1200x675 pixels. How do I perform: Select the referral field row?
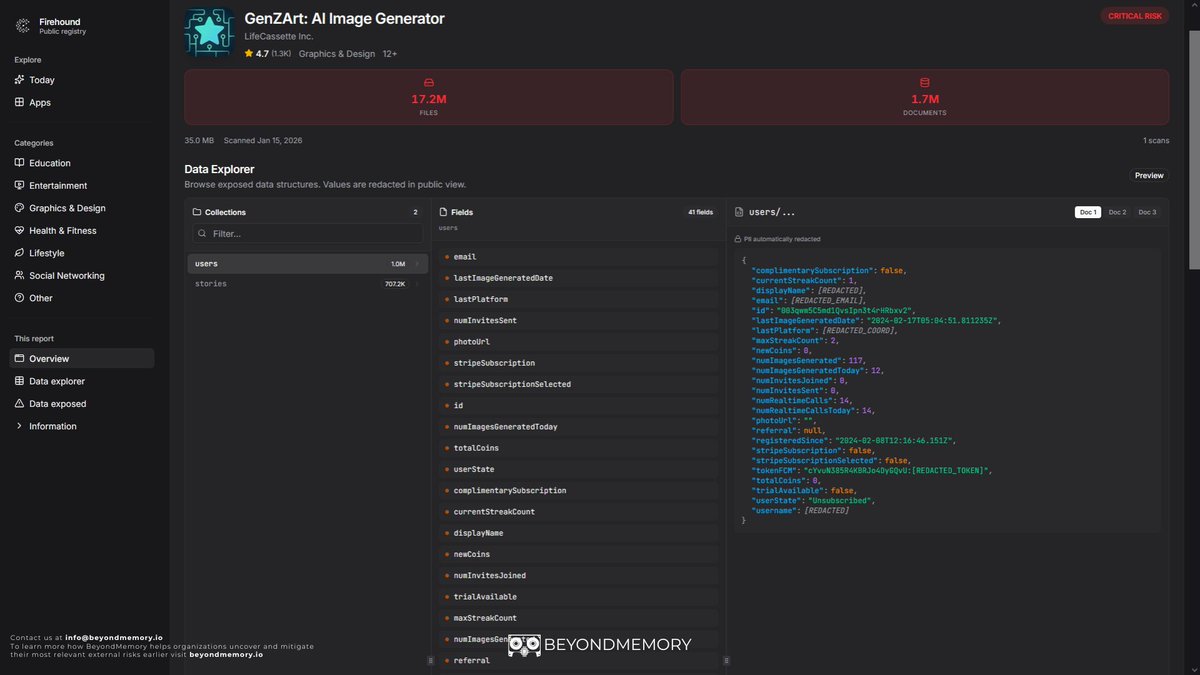coord(578,661)
